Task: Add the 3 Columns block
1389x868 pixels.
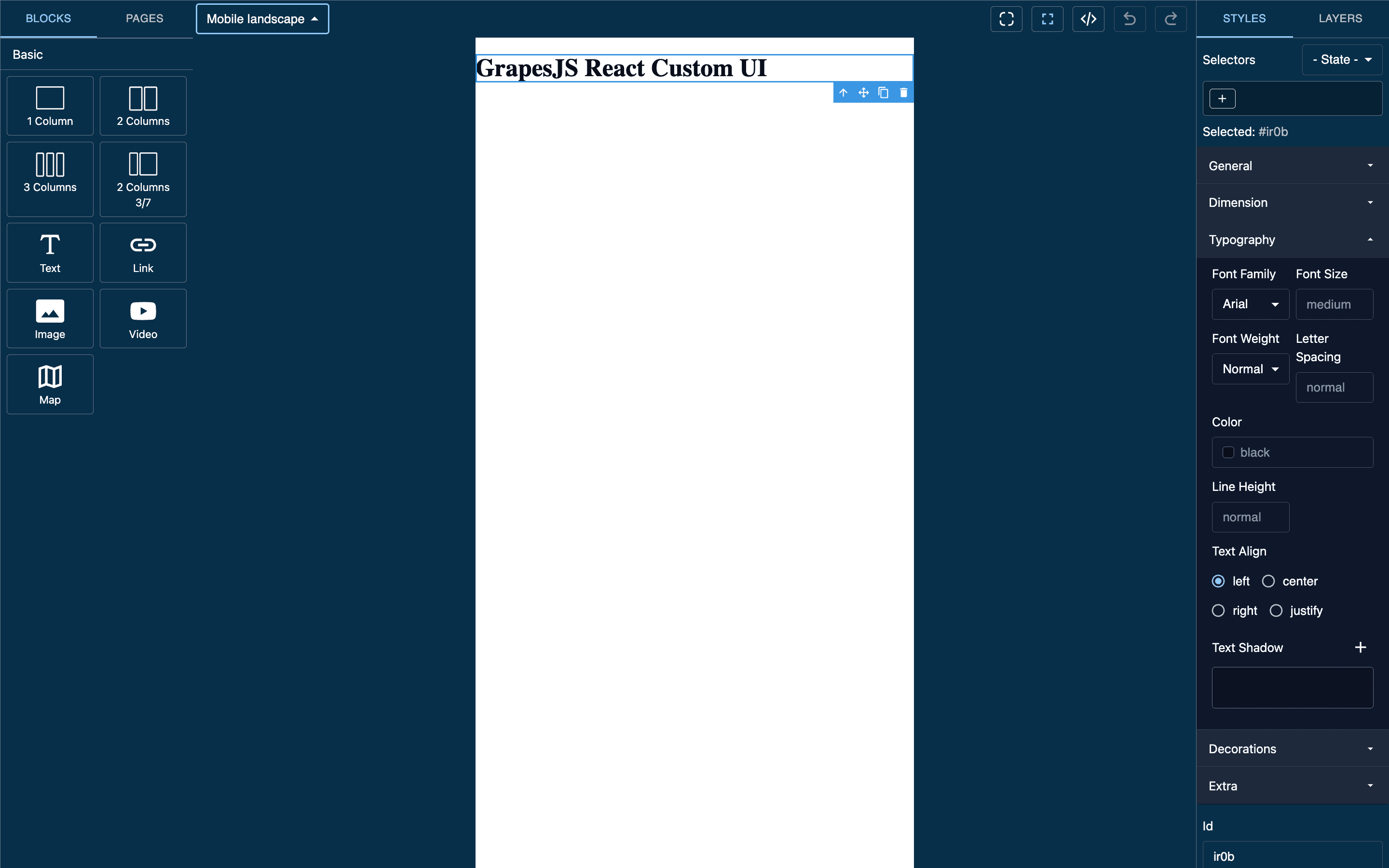Action: click(50, 179)
